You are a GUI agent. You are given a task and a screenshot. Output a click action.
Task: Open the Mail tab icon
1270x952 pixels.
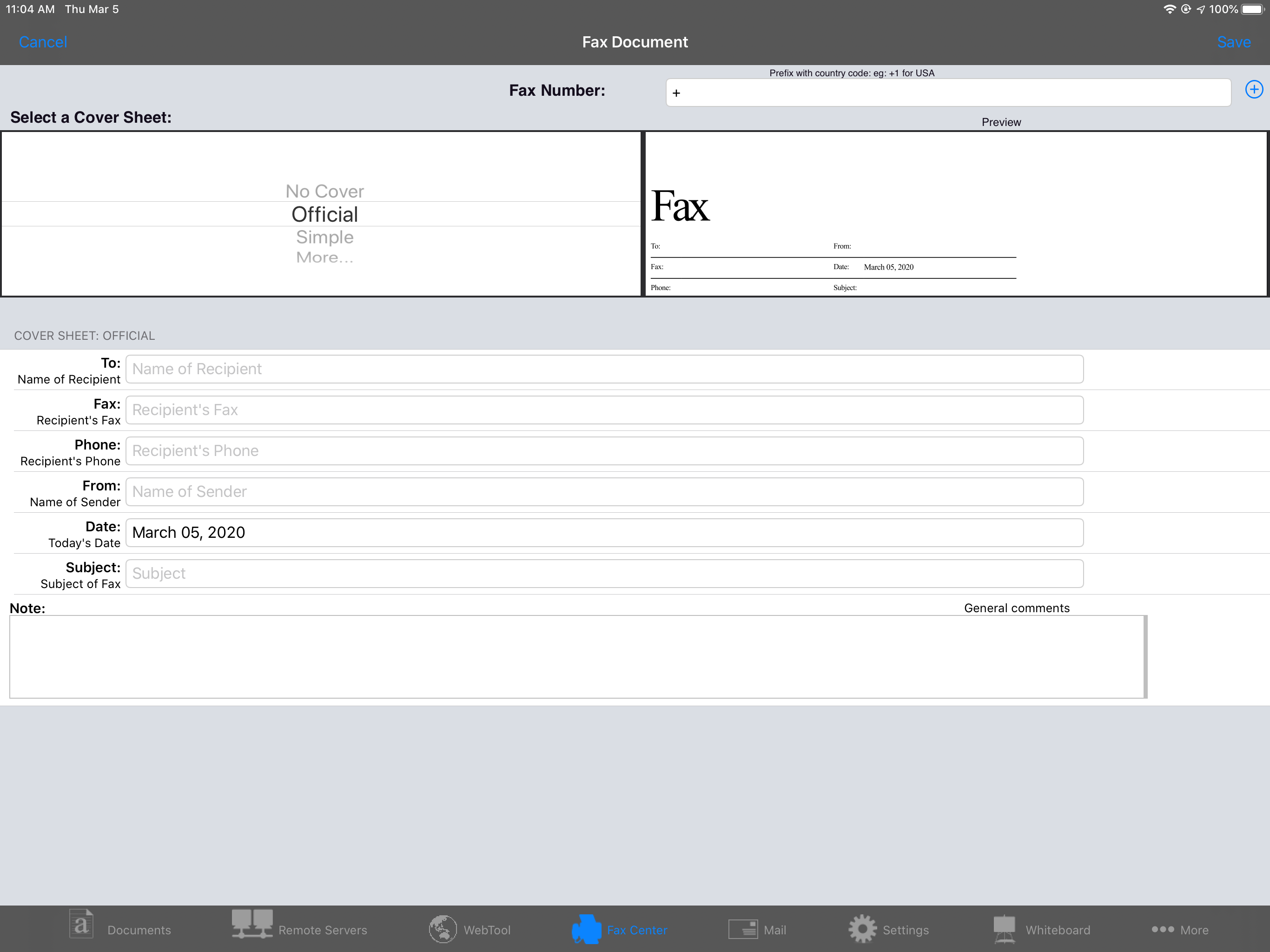[x=742, y=928]
